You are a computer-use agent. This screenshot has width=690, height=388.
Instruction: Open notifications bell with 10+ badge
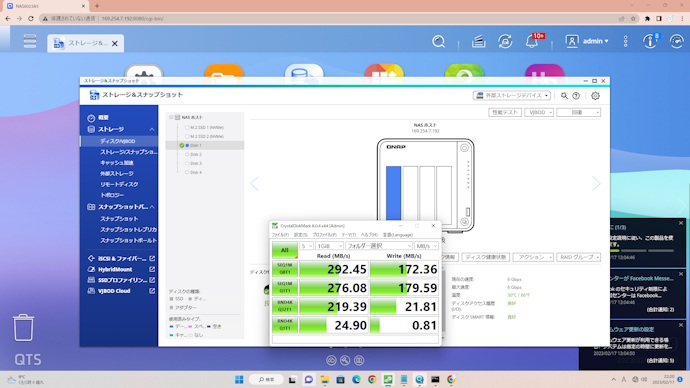click(x=533, y=41)
